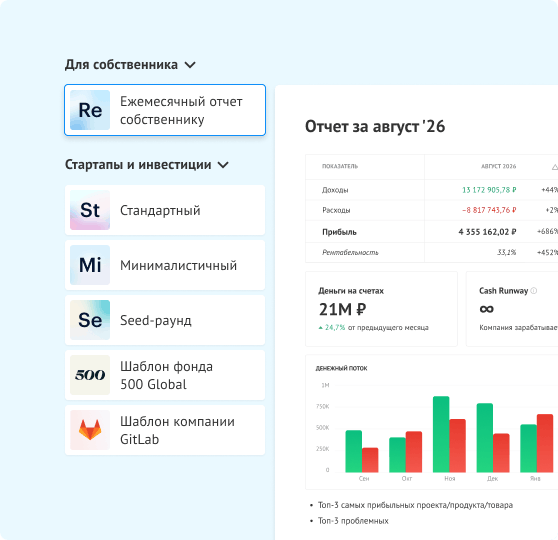
Task: Click the green bar for Ноя
Action: (x=441, y=434)
